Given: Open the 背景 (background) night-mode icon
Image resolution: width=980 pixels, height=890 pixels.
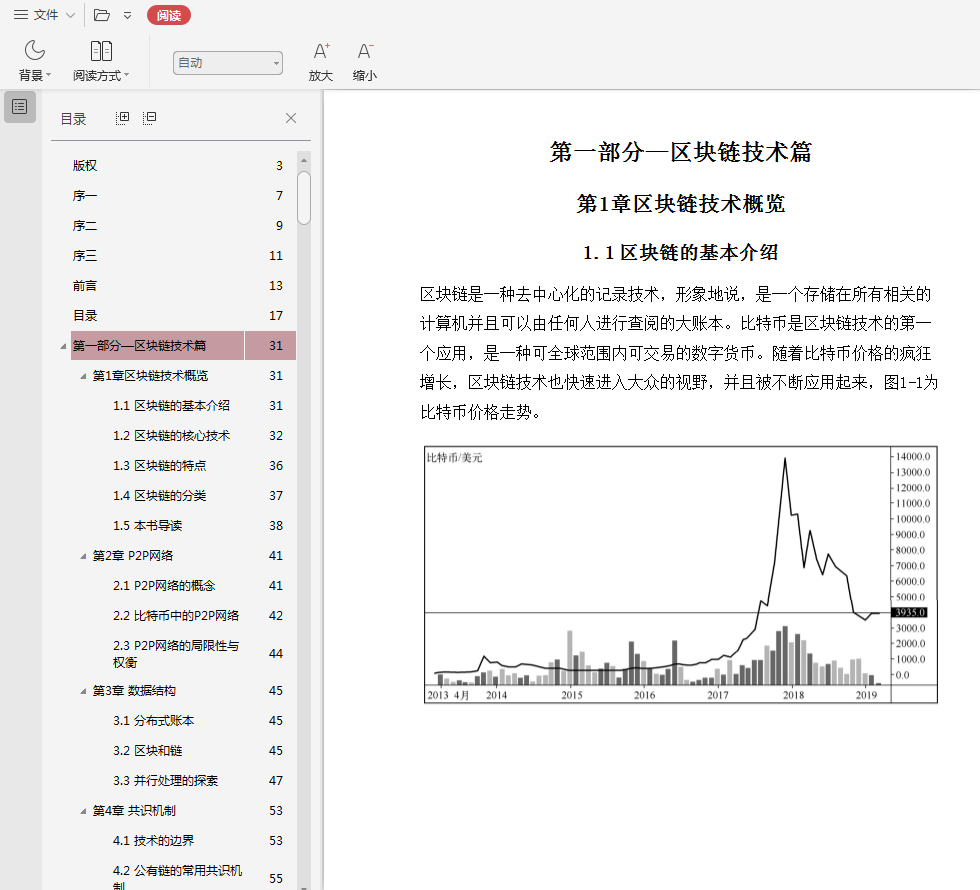Looking at the screenshot, I should click(x=35, y=52).
